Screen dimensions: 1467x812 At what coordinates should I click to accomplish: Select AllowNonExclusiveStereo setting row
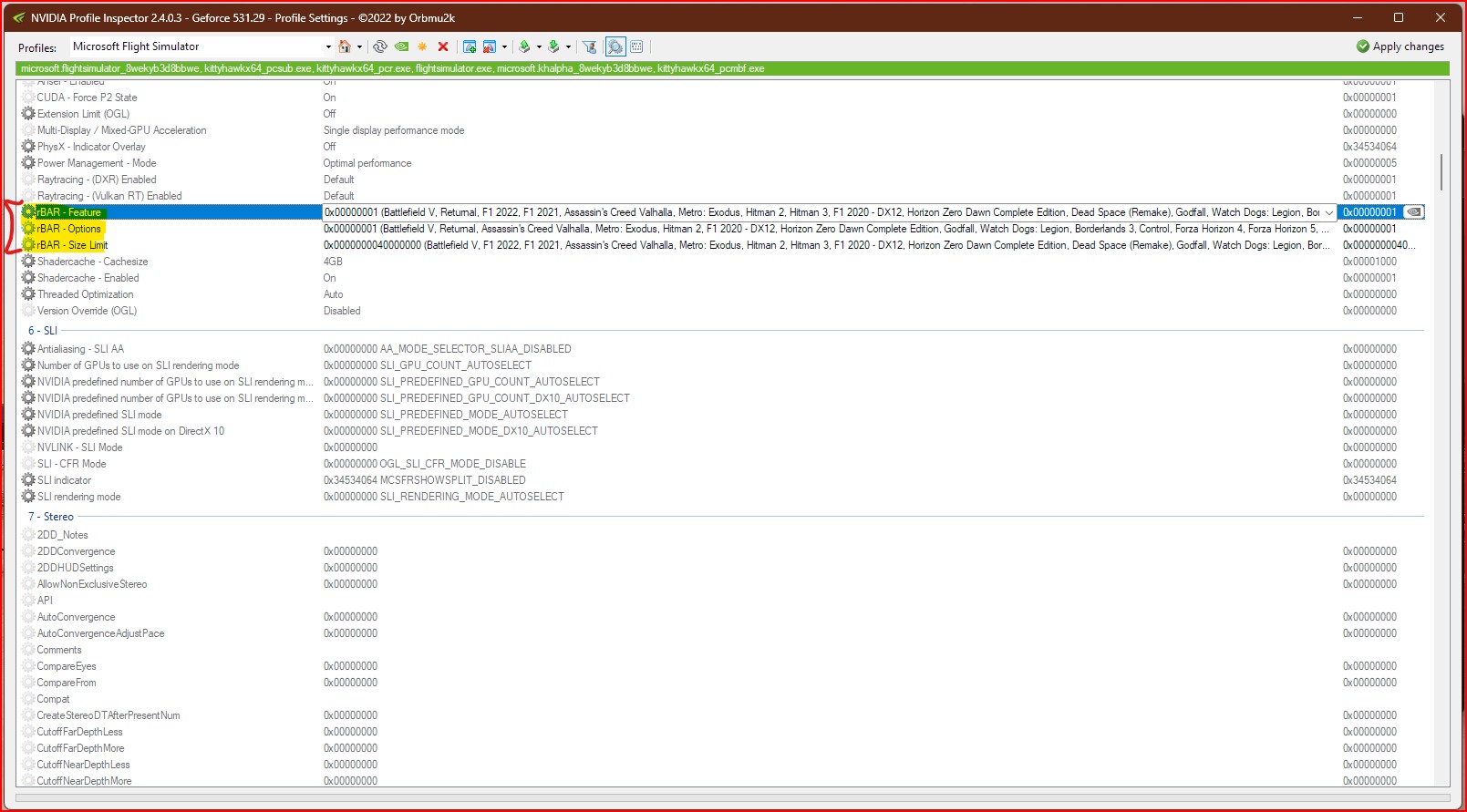[723, 584]
